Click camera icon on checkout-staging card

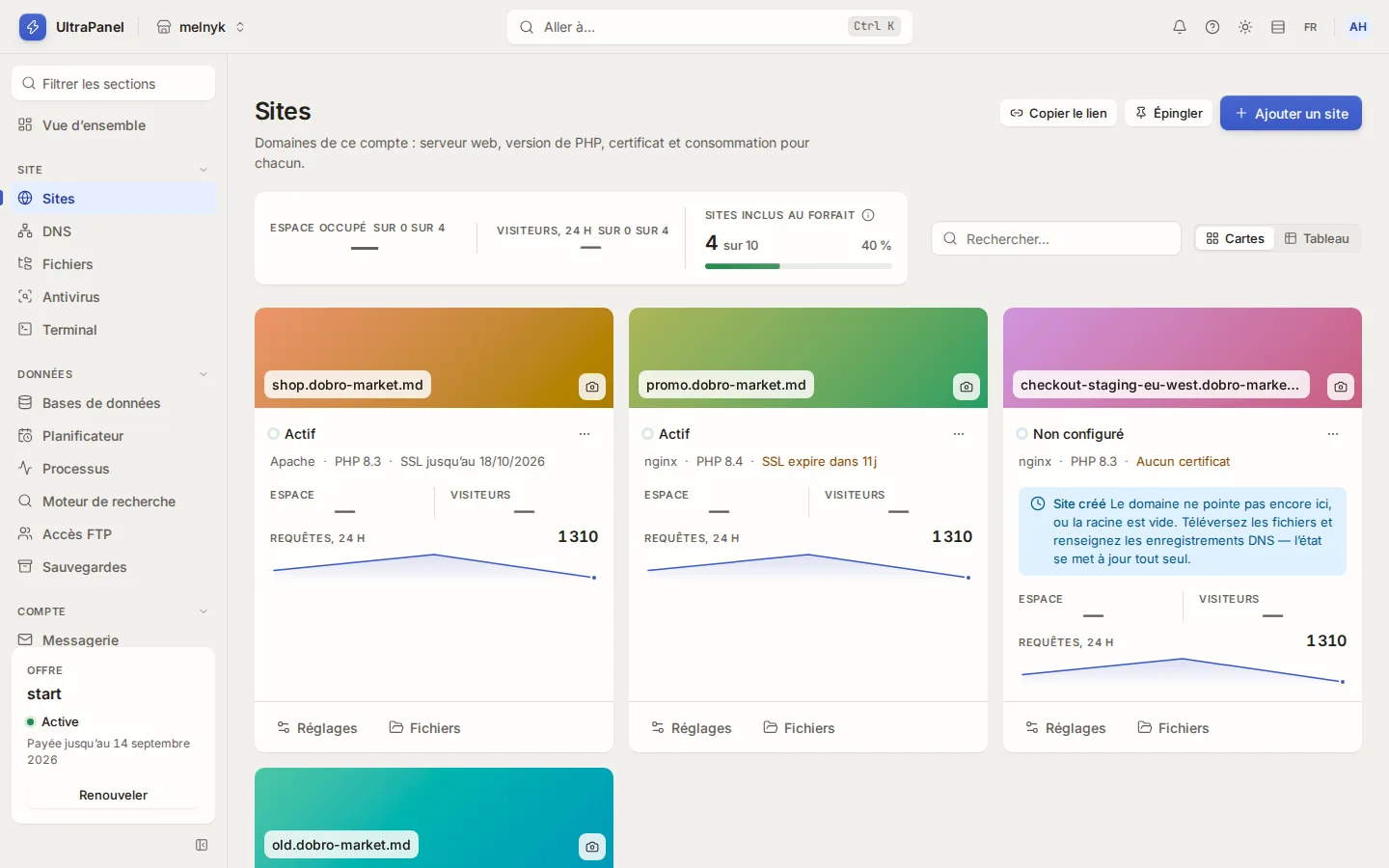(x=1341, y=387)
